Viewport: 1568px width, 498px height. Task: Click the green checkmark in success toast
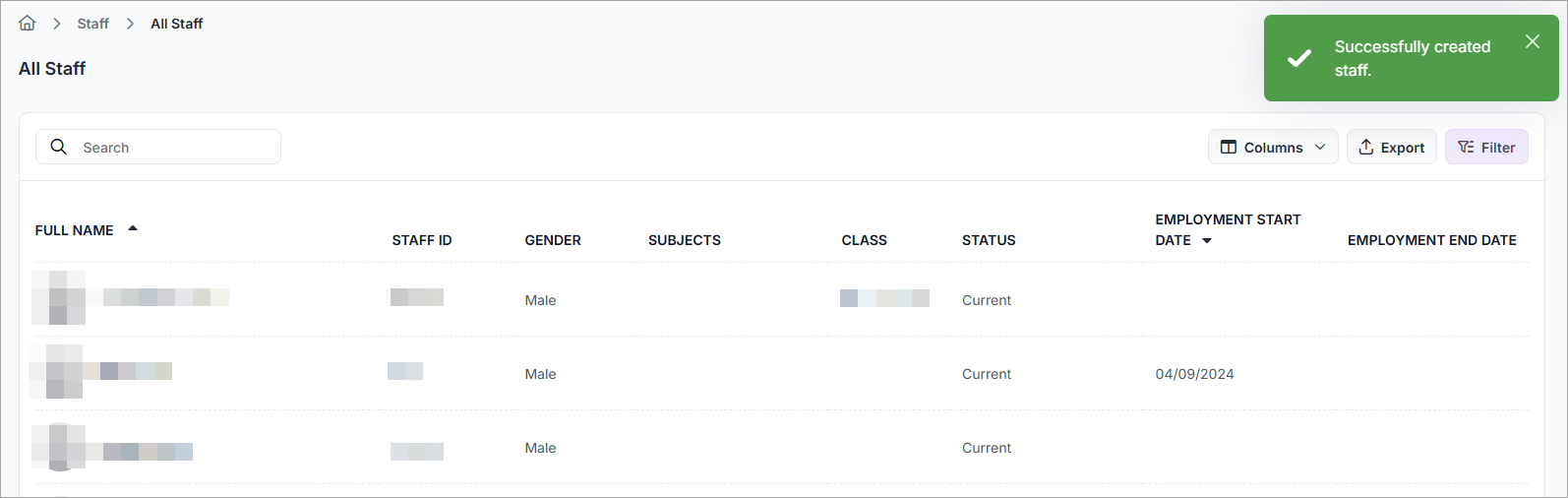(1298, 58)
